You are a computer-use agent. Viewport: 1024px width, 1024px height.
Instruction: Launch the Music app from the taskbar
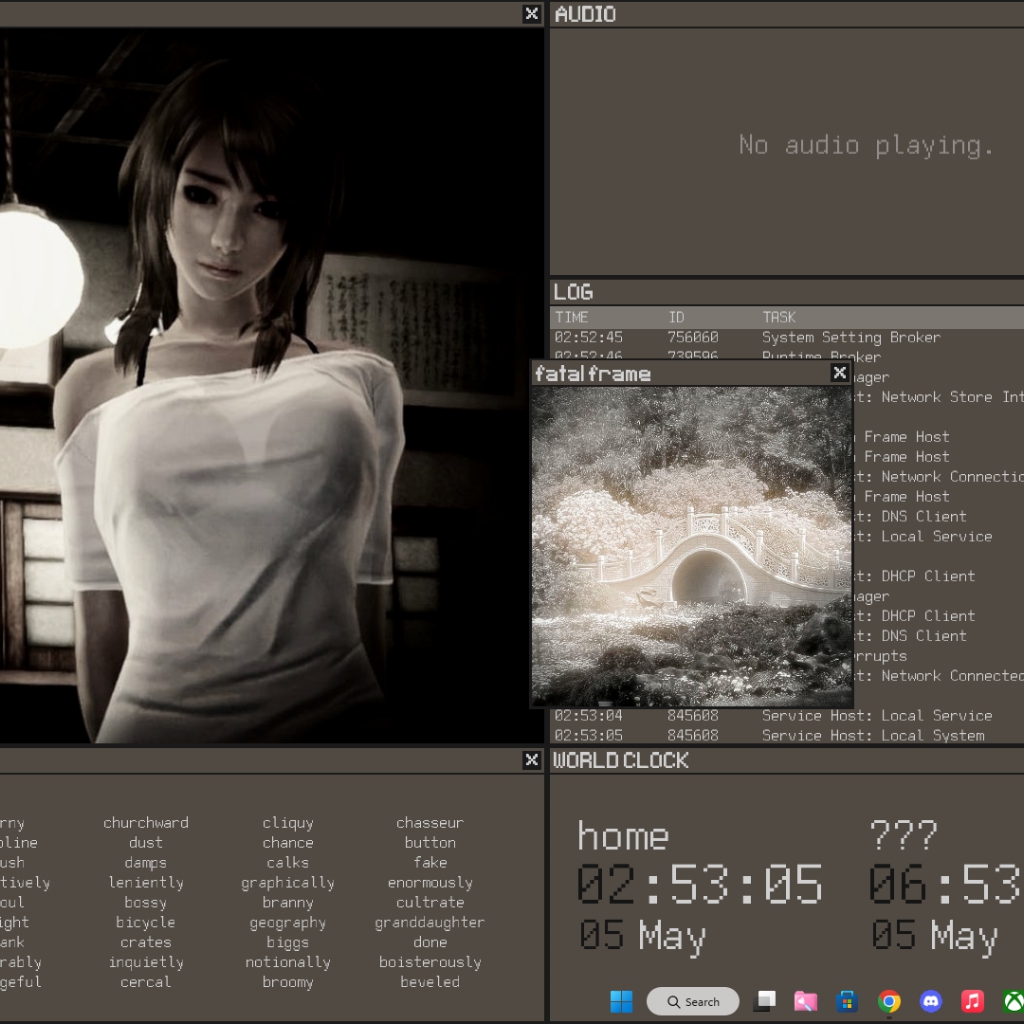(972, 1001)
